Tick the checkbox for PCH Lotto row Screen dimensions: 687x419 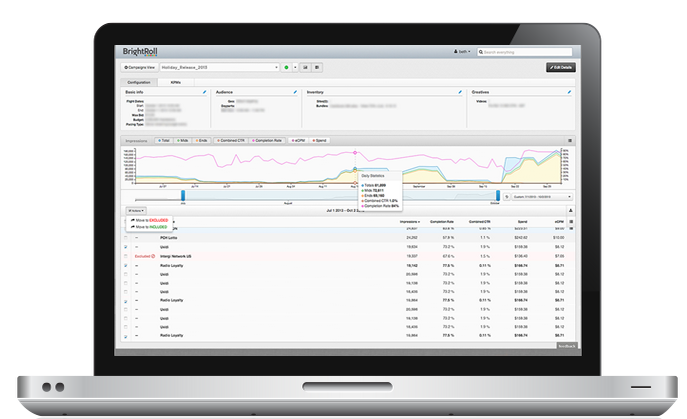(125, 237)
